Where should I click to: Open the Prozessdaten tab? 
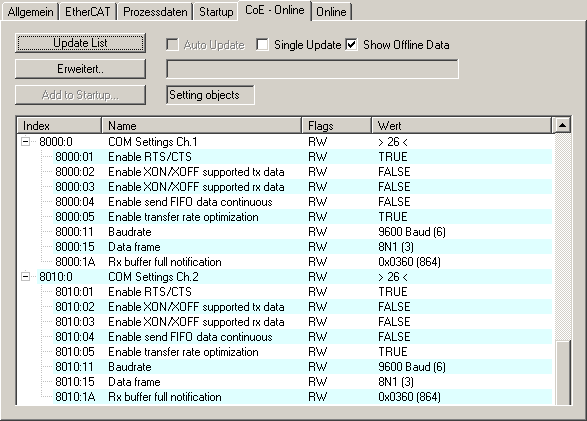click(x=155, y=12)
